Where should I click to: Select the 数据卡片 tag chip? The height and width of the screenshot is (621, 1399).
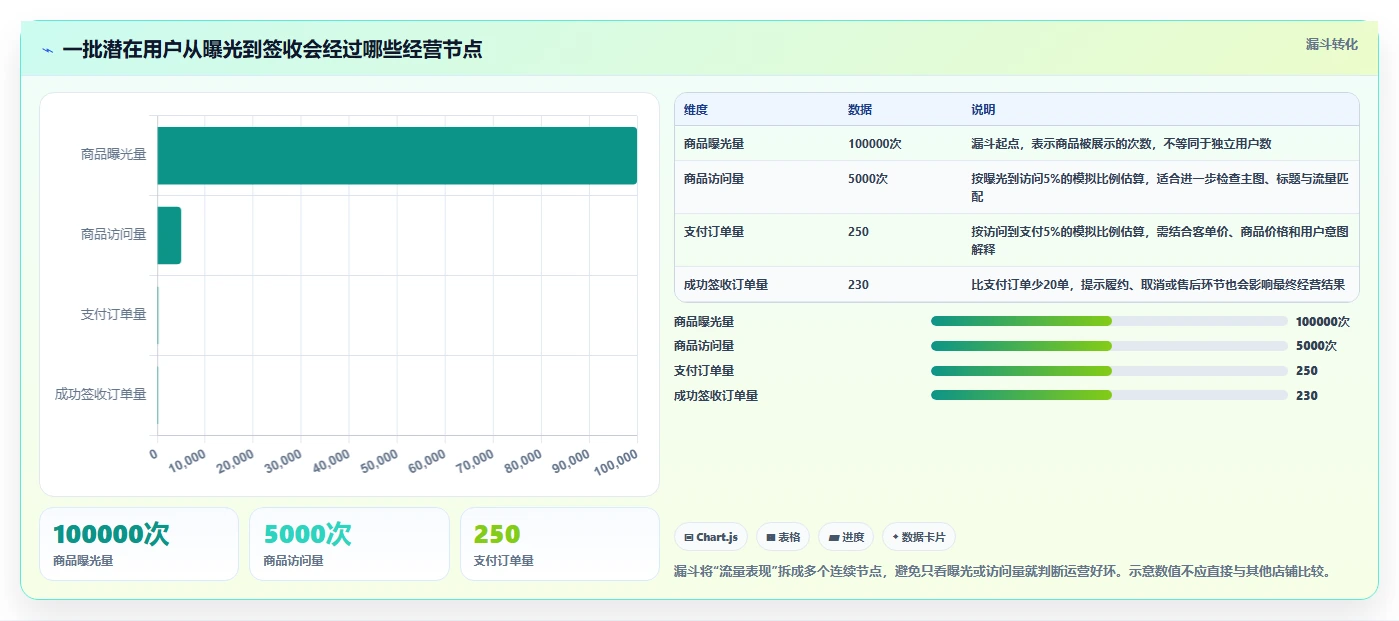pyautogui.click(x=919, y=537)
